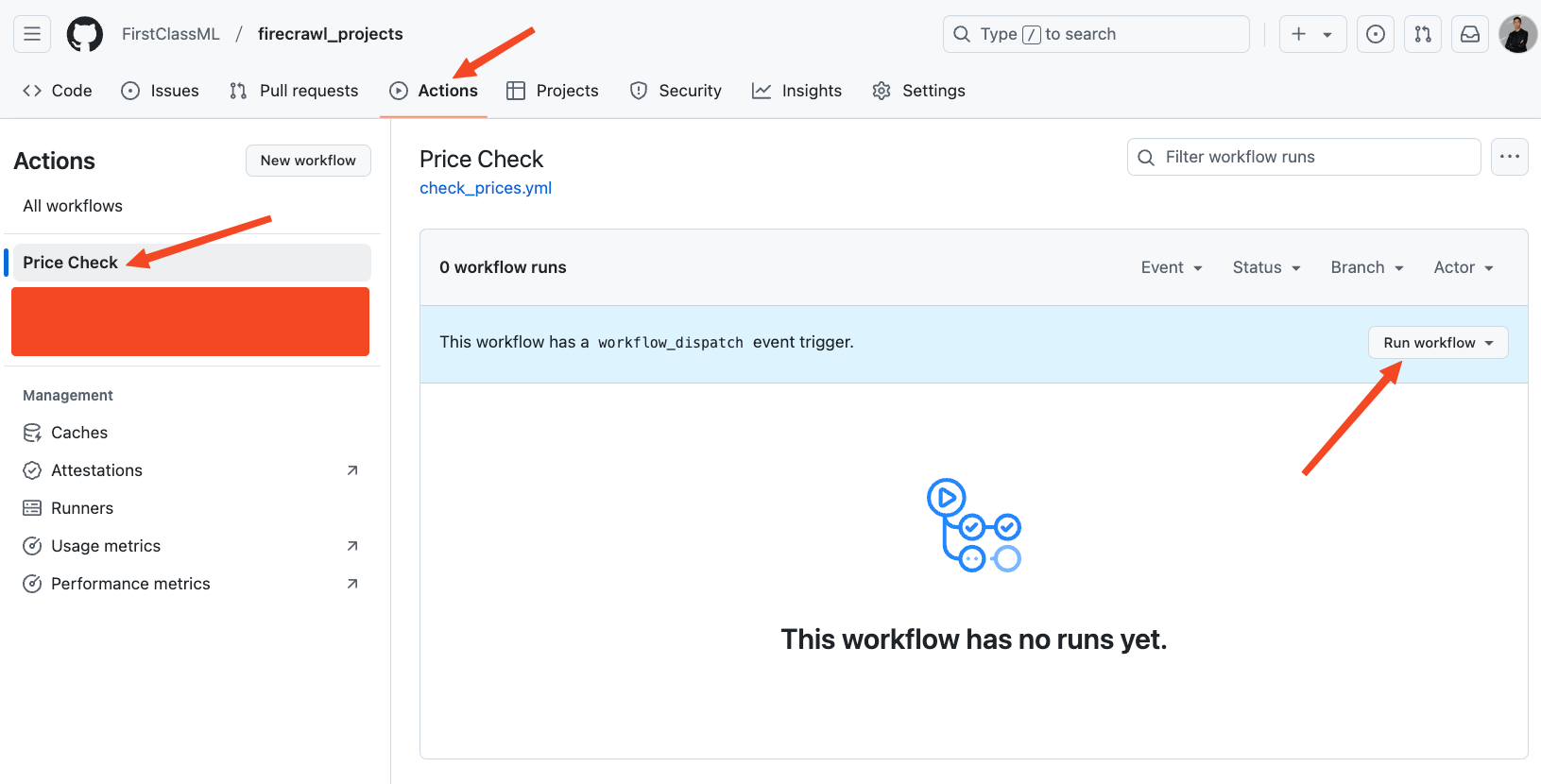Open the three-dot workflow options menu
Viewport: 1541px width, 784px height.
(x=1509, y=157)
